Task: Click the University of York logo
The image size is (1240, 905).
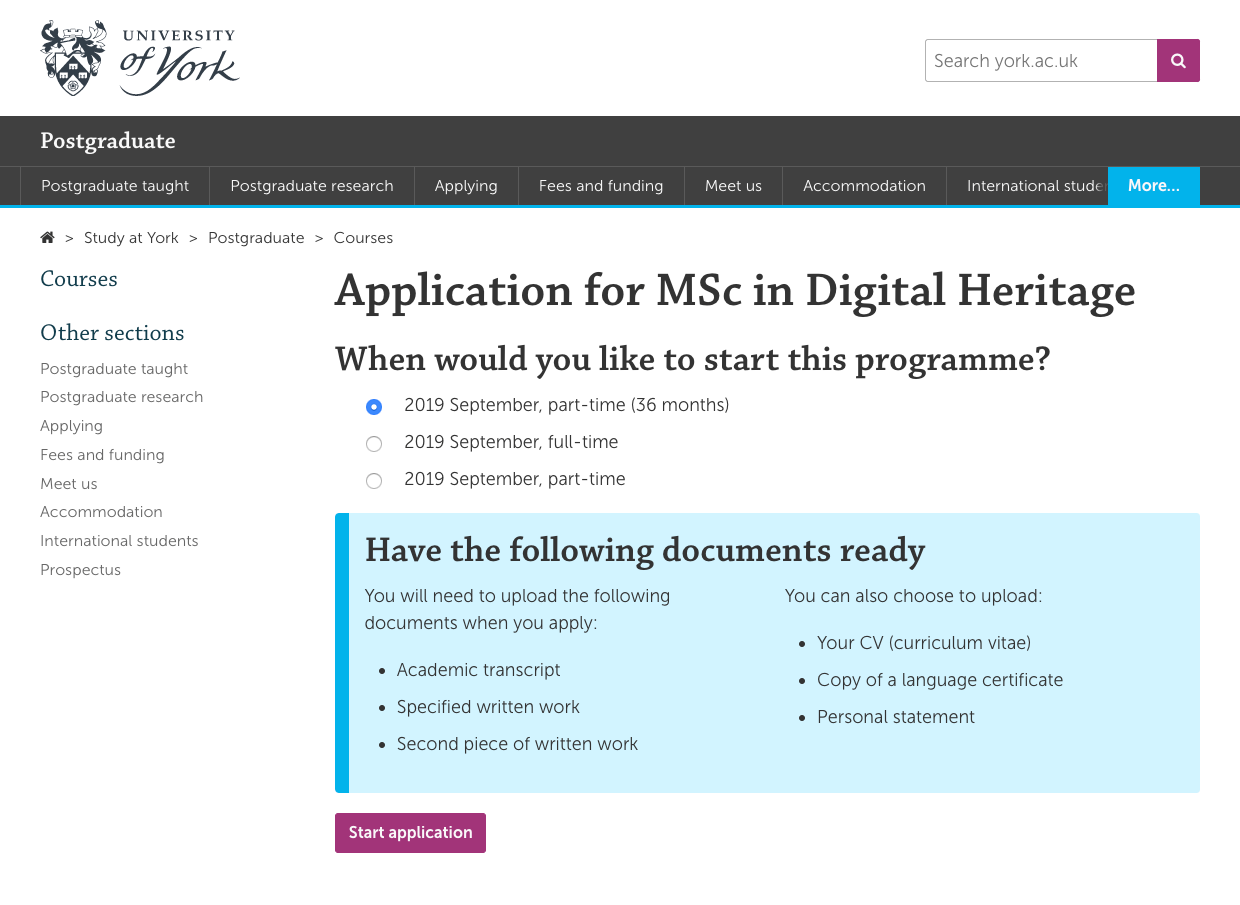Action: tap(139, 58)
